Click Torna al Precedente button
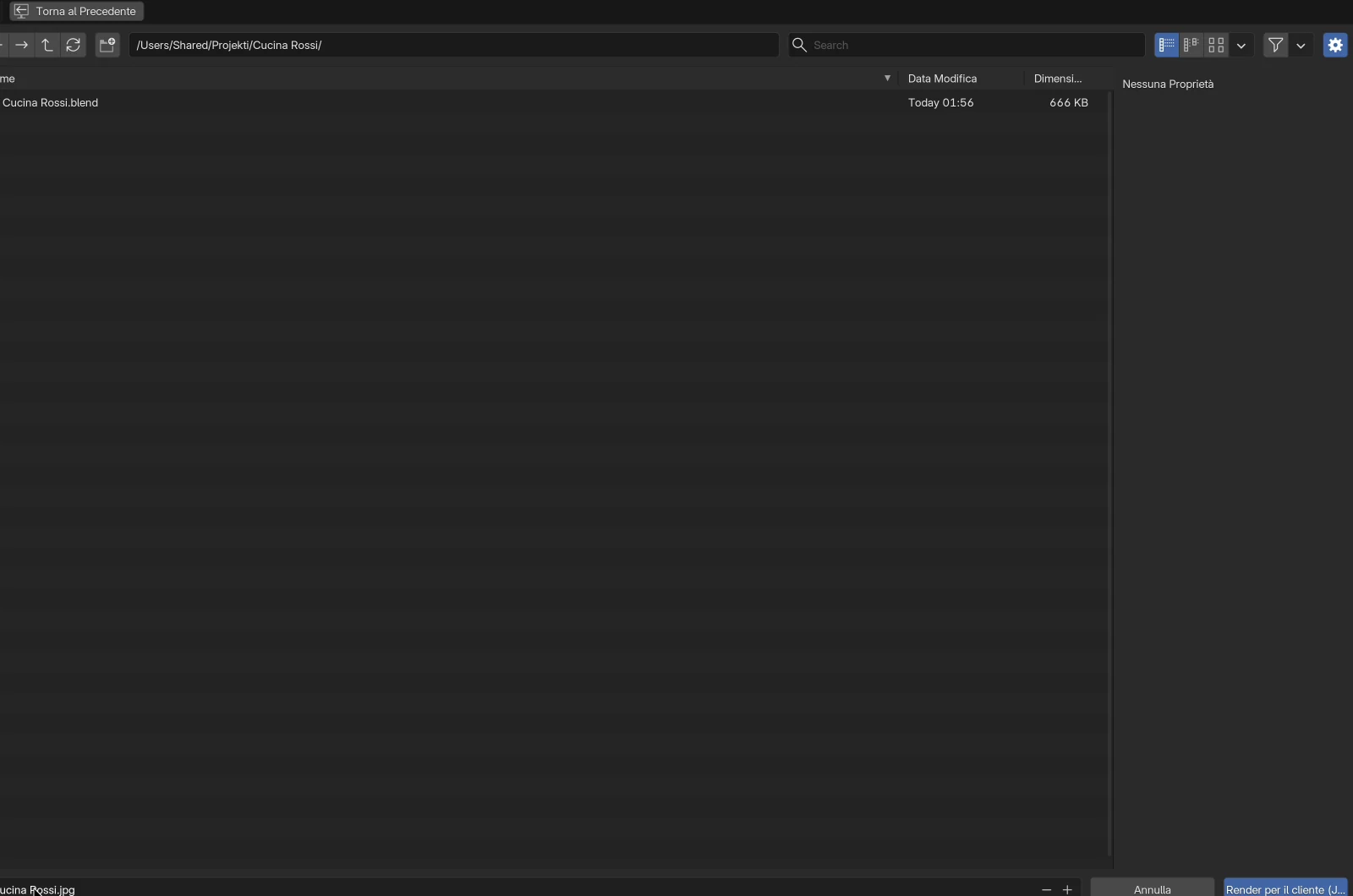 [x=77, y=11]
